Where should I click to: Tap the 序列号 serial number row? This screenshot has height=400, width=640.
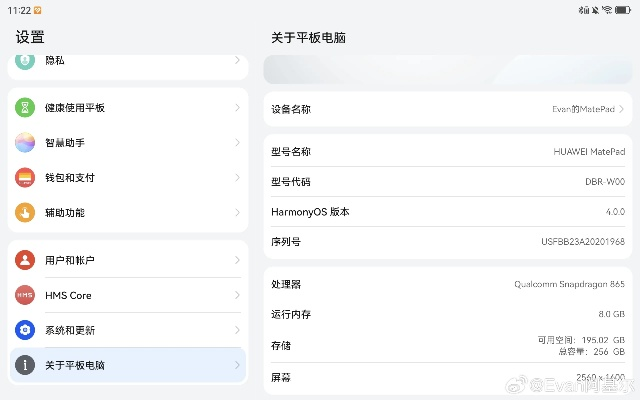coord(447,242)
